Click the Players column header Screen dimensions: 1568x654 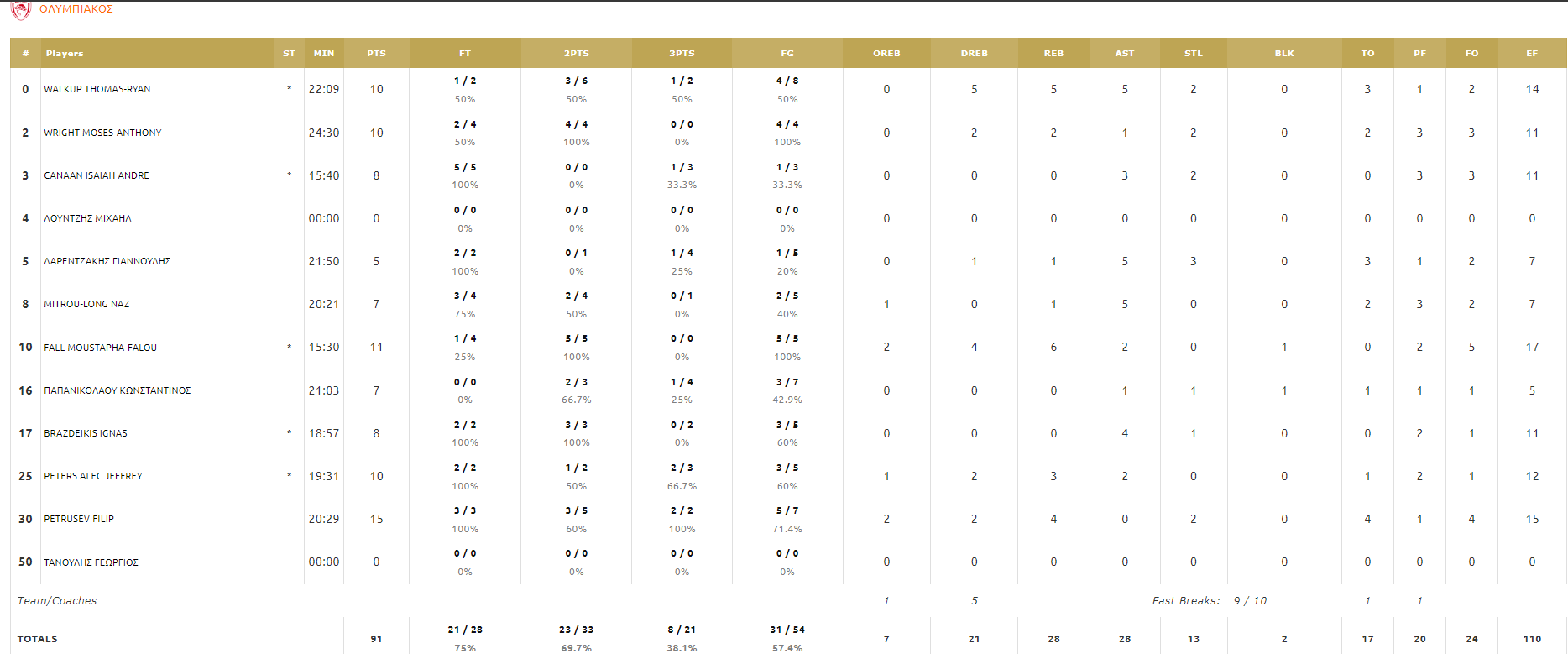click(65, 53)
